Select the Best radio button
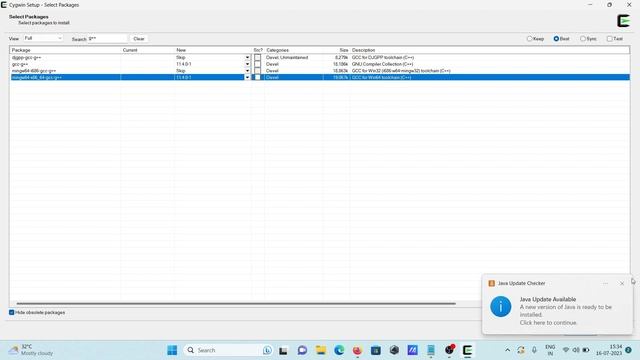Image resolution: width=640 pixels, height=360 pixels. tap(556, 39)
